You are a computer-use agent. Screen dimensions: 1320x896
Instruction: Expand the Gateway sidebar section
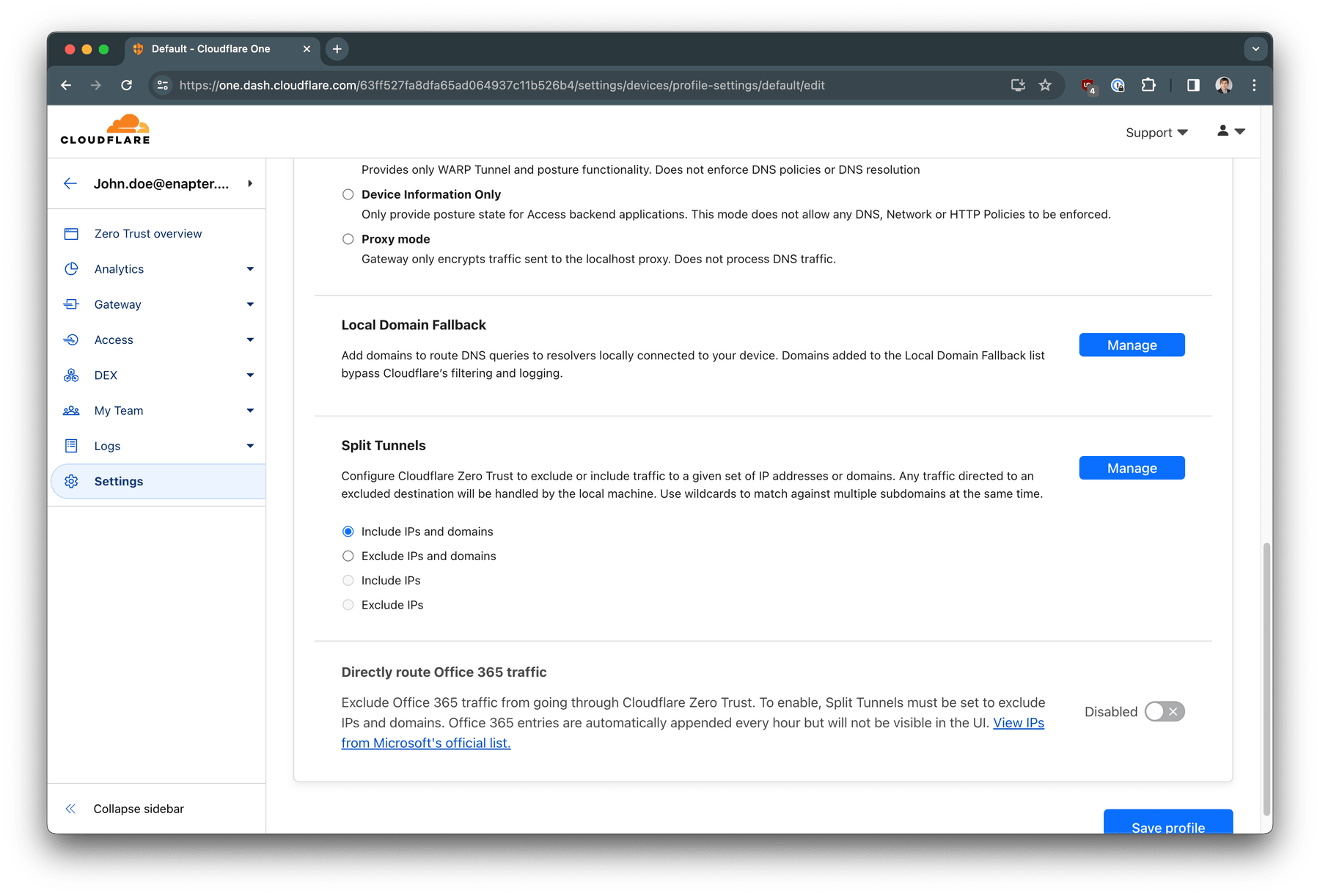click(x=251, y=304)
